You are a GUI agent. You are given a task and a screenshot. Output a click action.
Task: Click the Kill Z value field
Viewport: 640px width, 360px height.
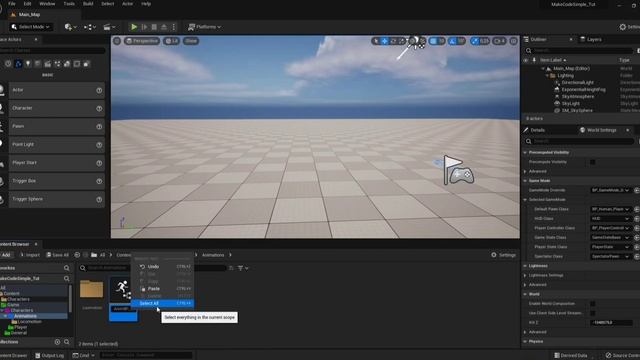coord(611,322)
